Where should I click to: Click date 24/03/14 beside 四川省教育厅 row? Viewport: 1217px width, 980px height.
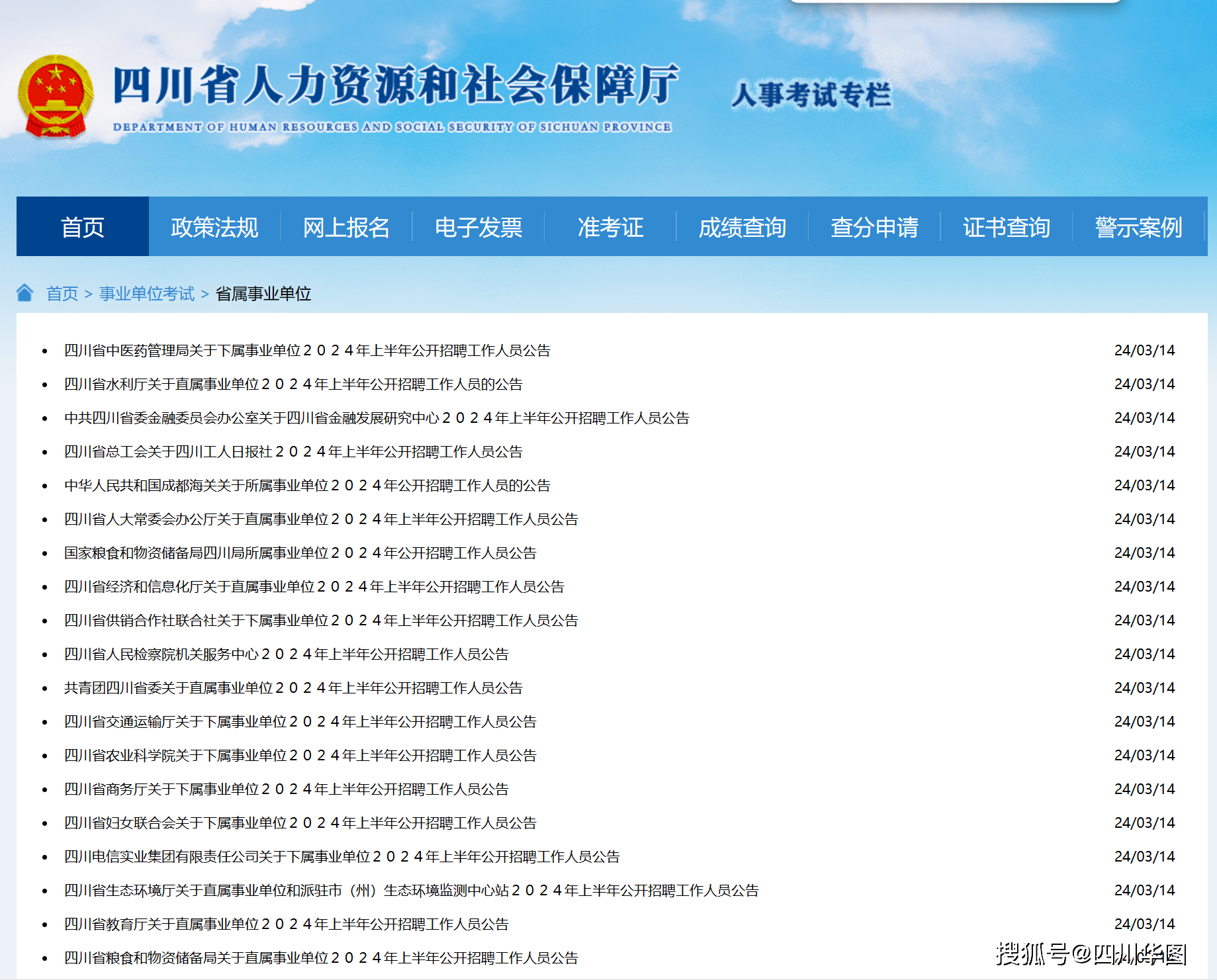(1144, 924)
